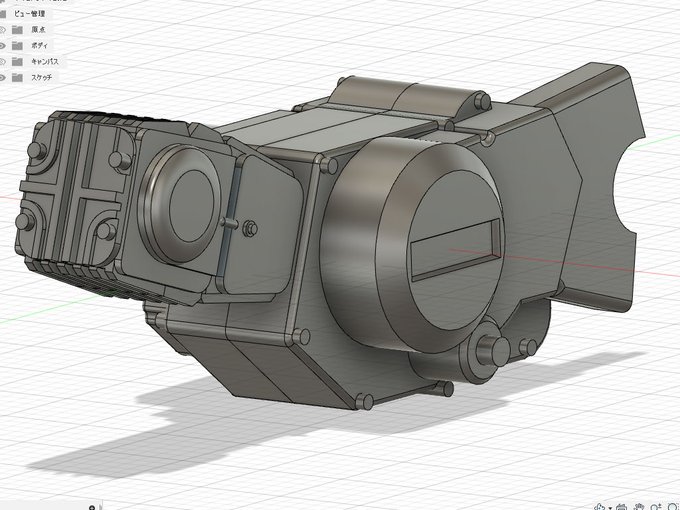Select the キャンバス label in browser
Screen dimensions: 680x510
click(45, 62)
